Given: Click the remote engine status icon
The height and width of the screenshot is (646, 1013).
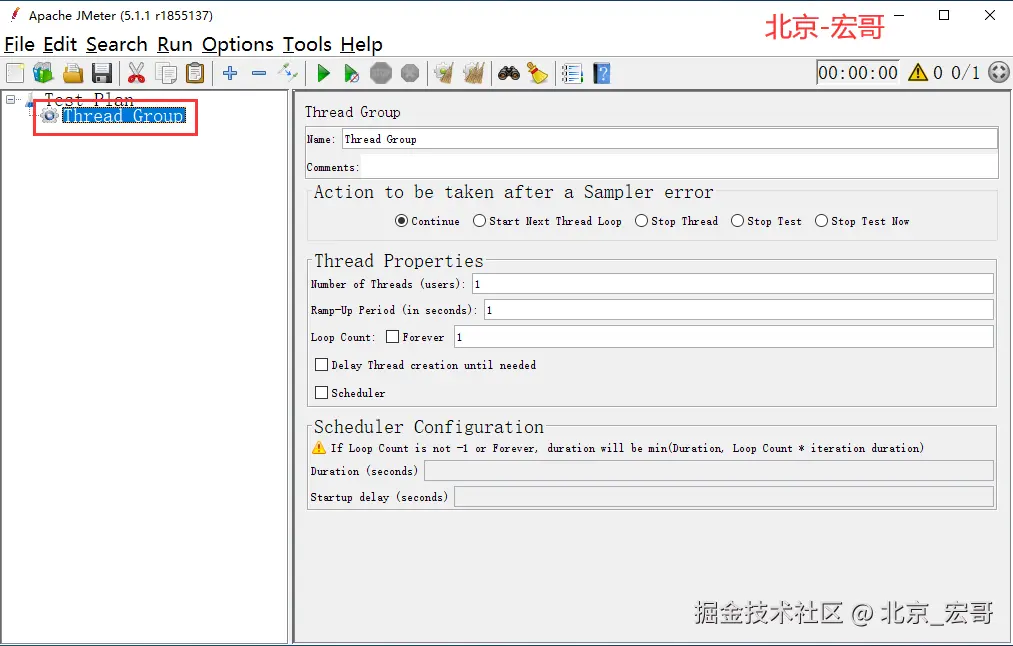Looking at the screenshot, I should click(999, 72).
